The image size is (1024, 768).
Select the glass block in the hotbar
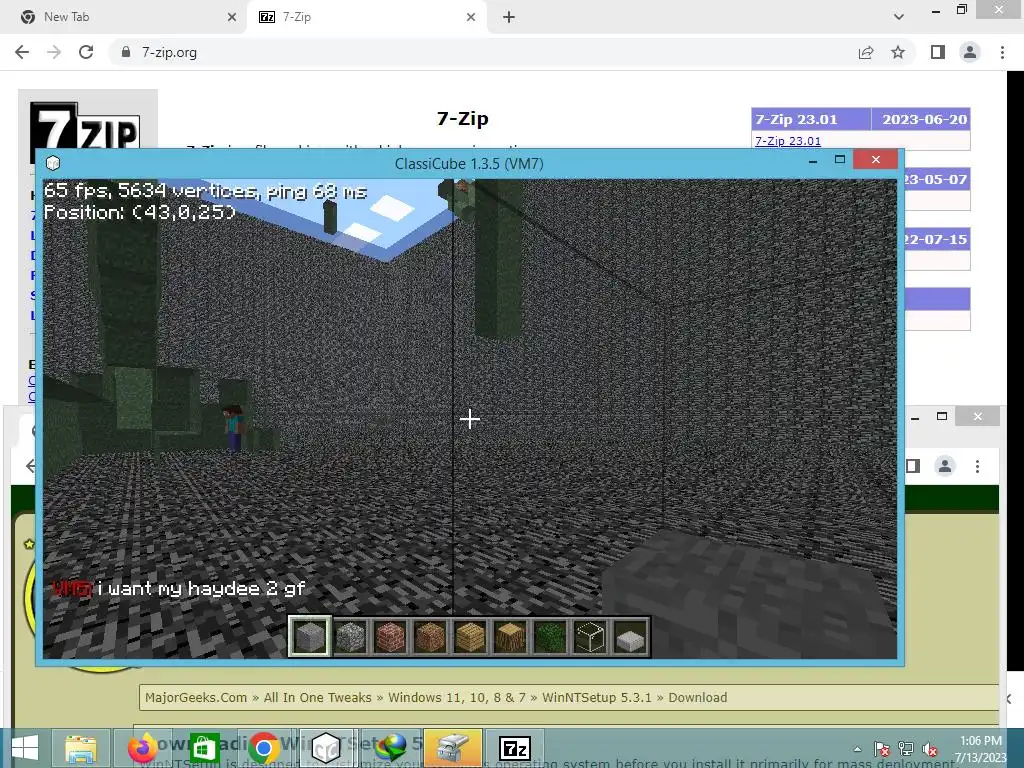pyautogui.click(x=590, y=637)
